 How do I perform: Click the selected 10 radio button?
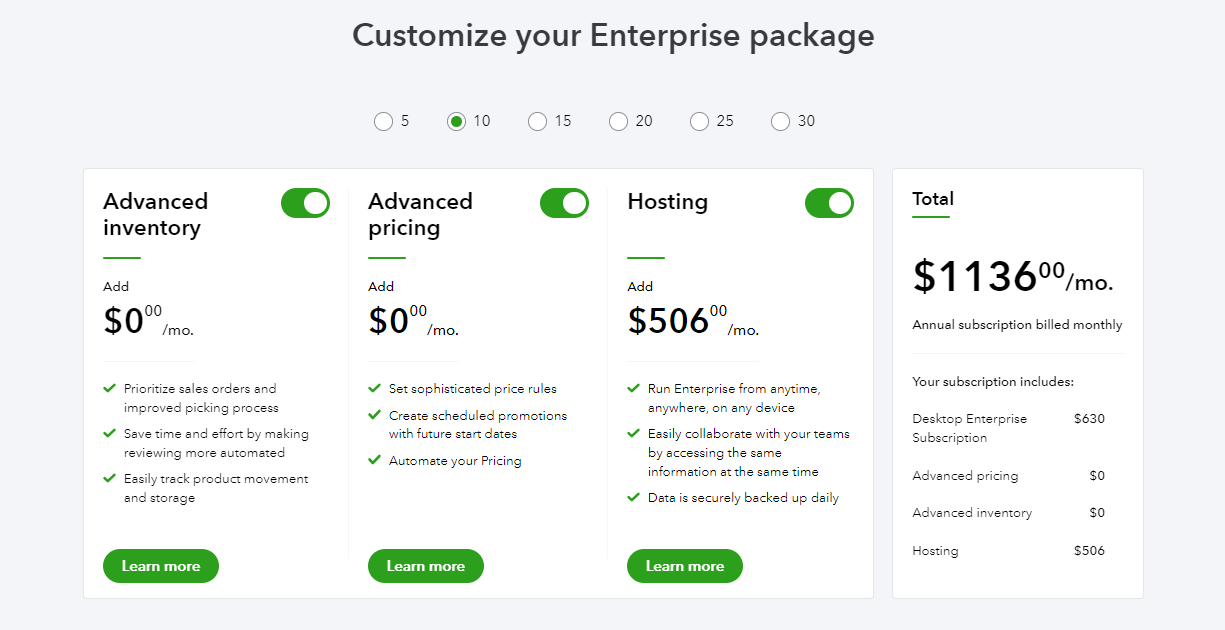(x=455, y=121)
